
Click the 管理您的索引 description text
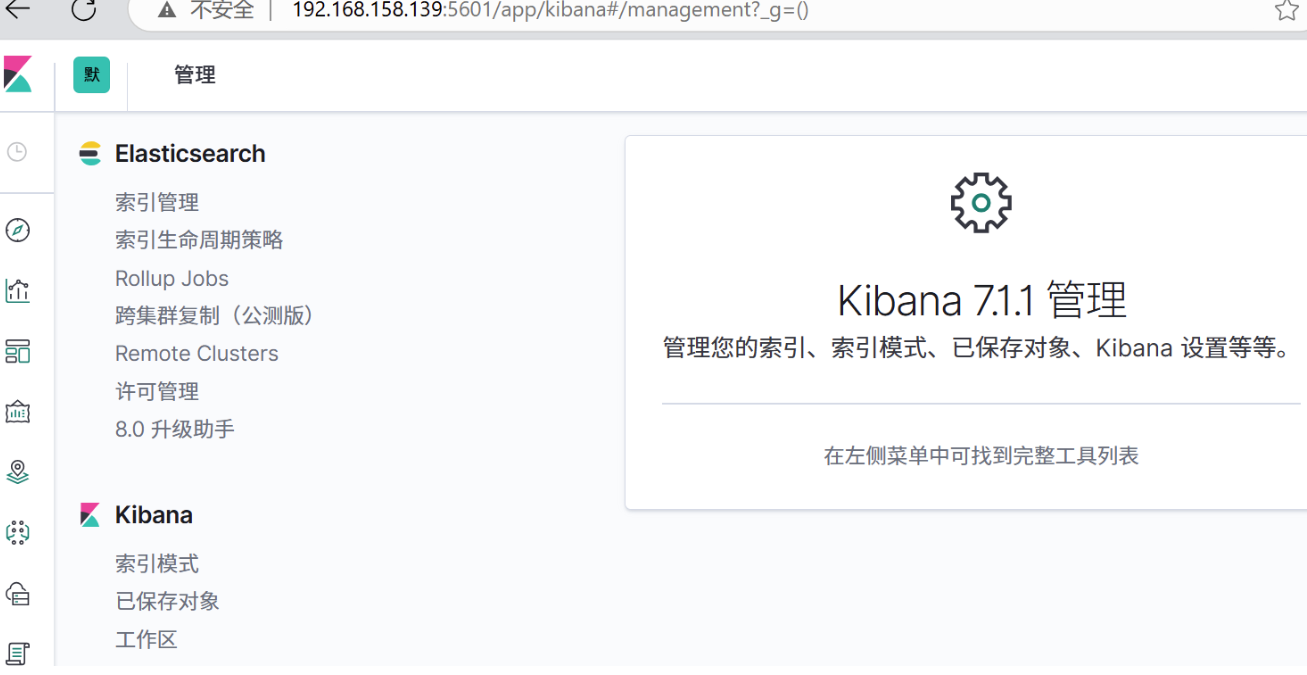(x=979, y=348)
